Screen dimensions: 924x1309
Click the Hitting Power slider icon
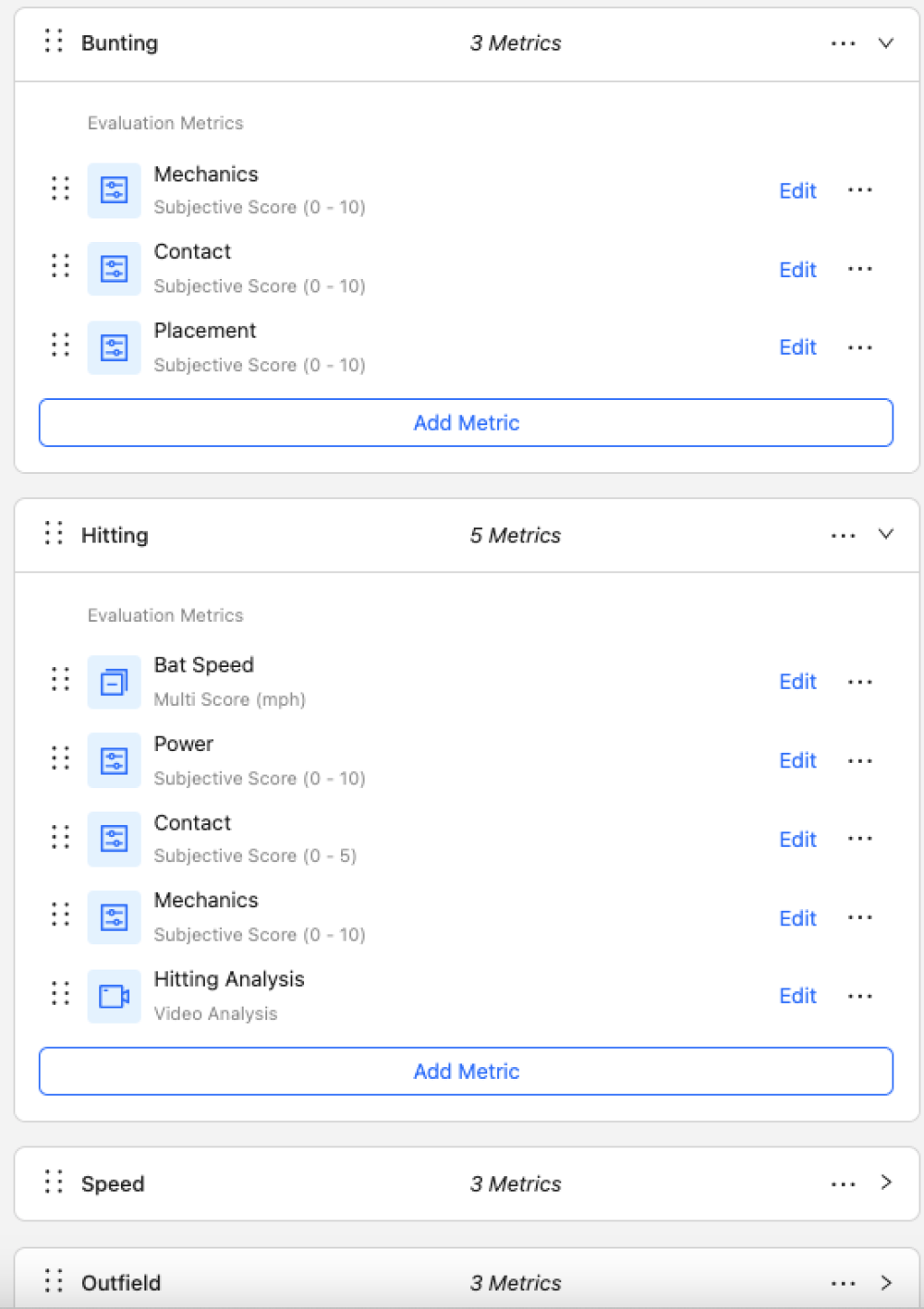click(x=114, y=761)
